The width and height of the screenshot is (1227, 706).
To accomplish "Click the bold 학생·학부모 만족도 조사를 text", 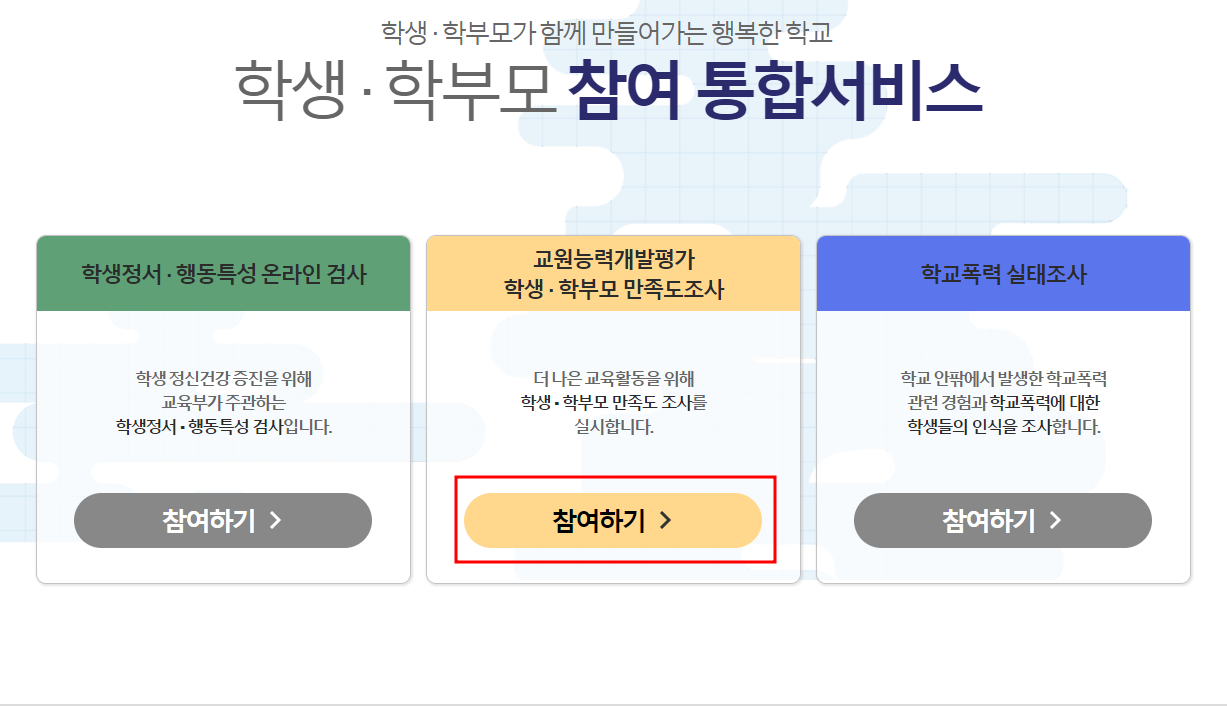I will click(x=613, y=403).
